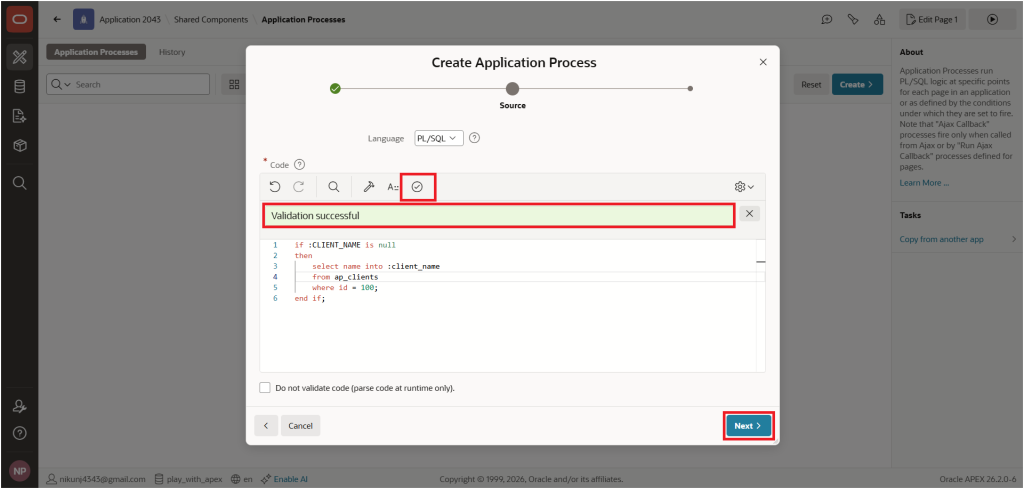This screenshot has height=489, width=1024.
Task: Close the Create Application Process dialog
Action: 763,61
